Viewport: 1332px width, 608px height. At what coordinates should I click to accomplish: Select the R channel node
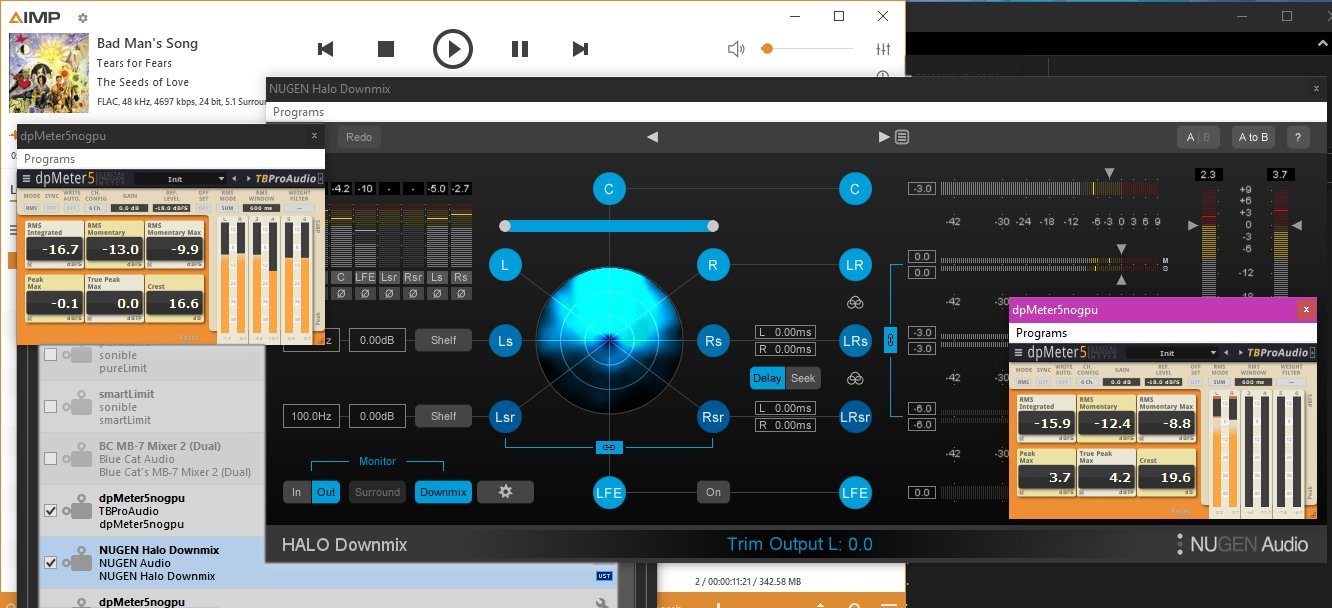click(x=713, y=265)
